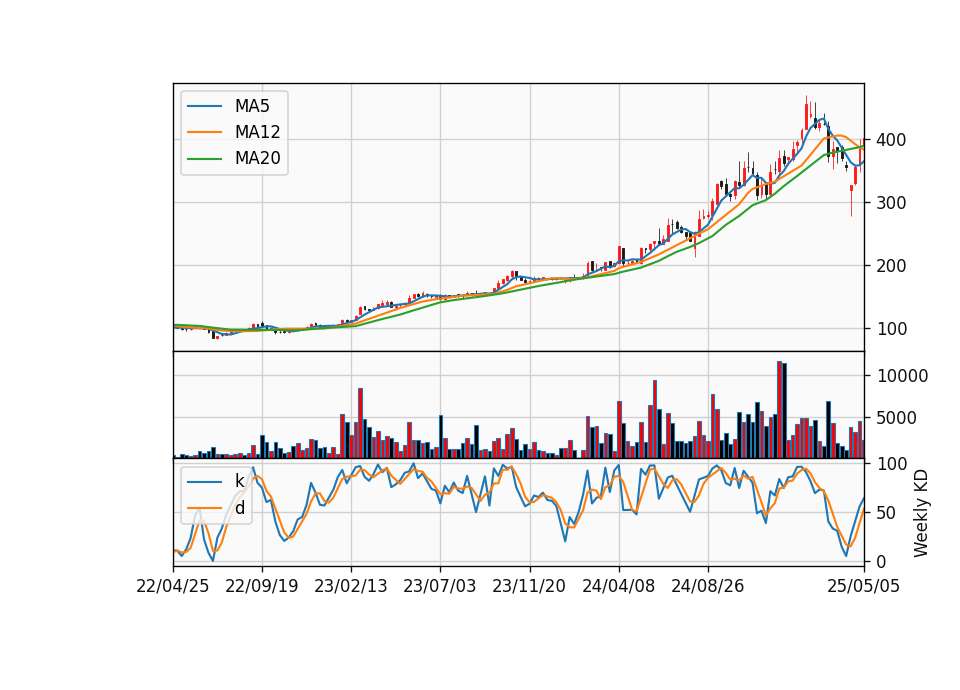960x690 pixels.
Task: Click the 300 price axis label
Action: [x=891, y=203]
